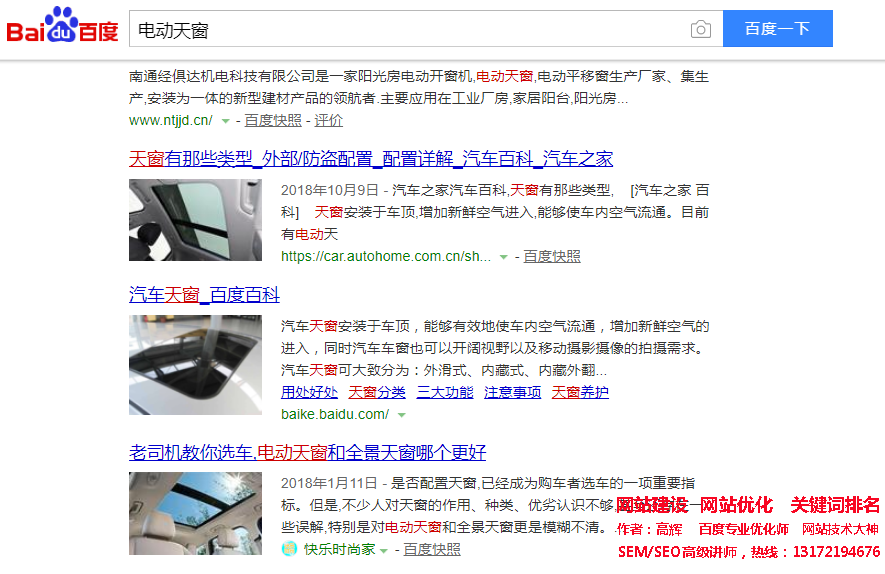Select the 天窗分类 sublink

[x=377, y=392]
